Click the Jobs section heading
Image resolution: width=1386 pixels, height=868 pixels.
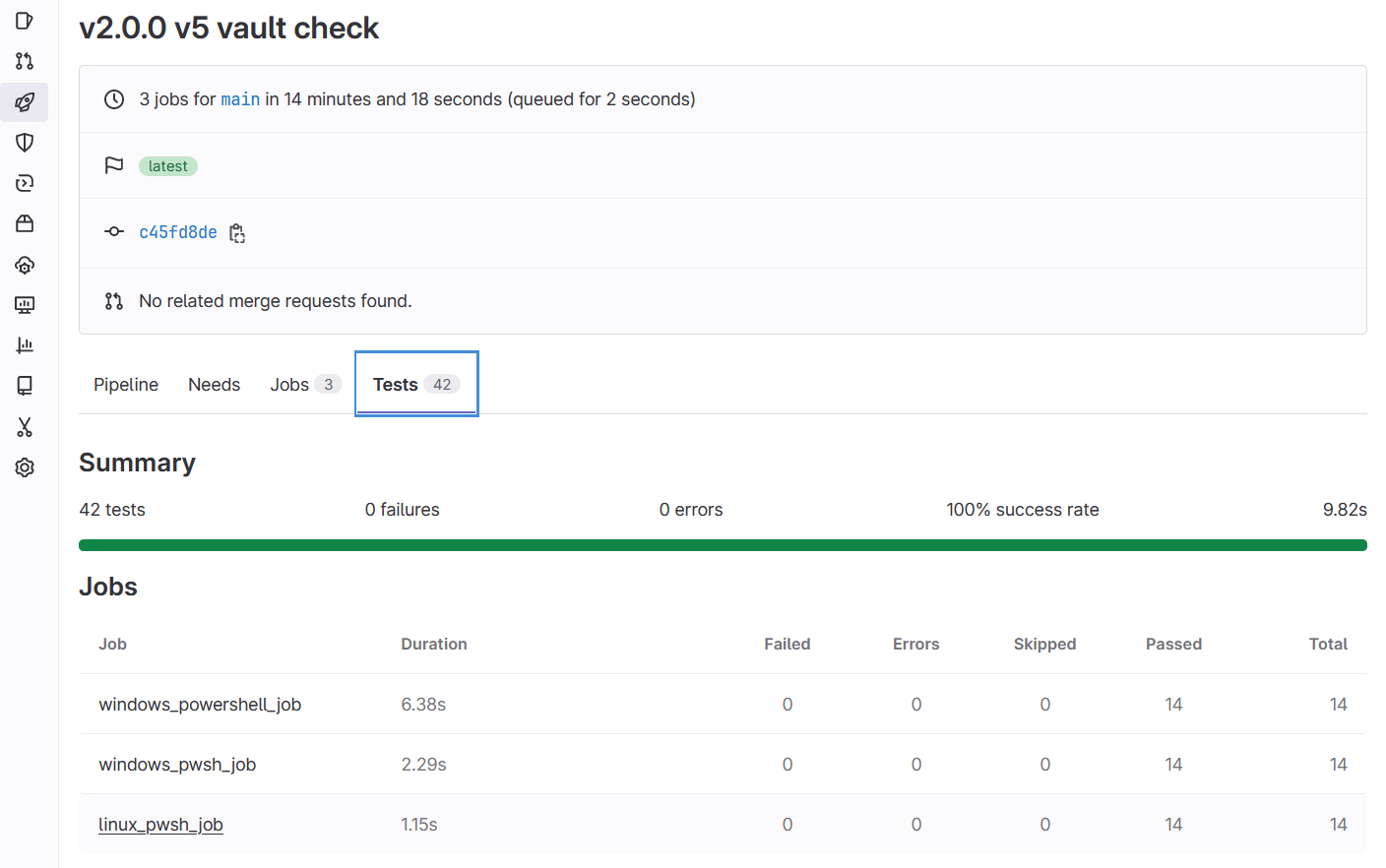coord(108,587)
